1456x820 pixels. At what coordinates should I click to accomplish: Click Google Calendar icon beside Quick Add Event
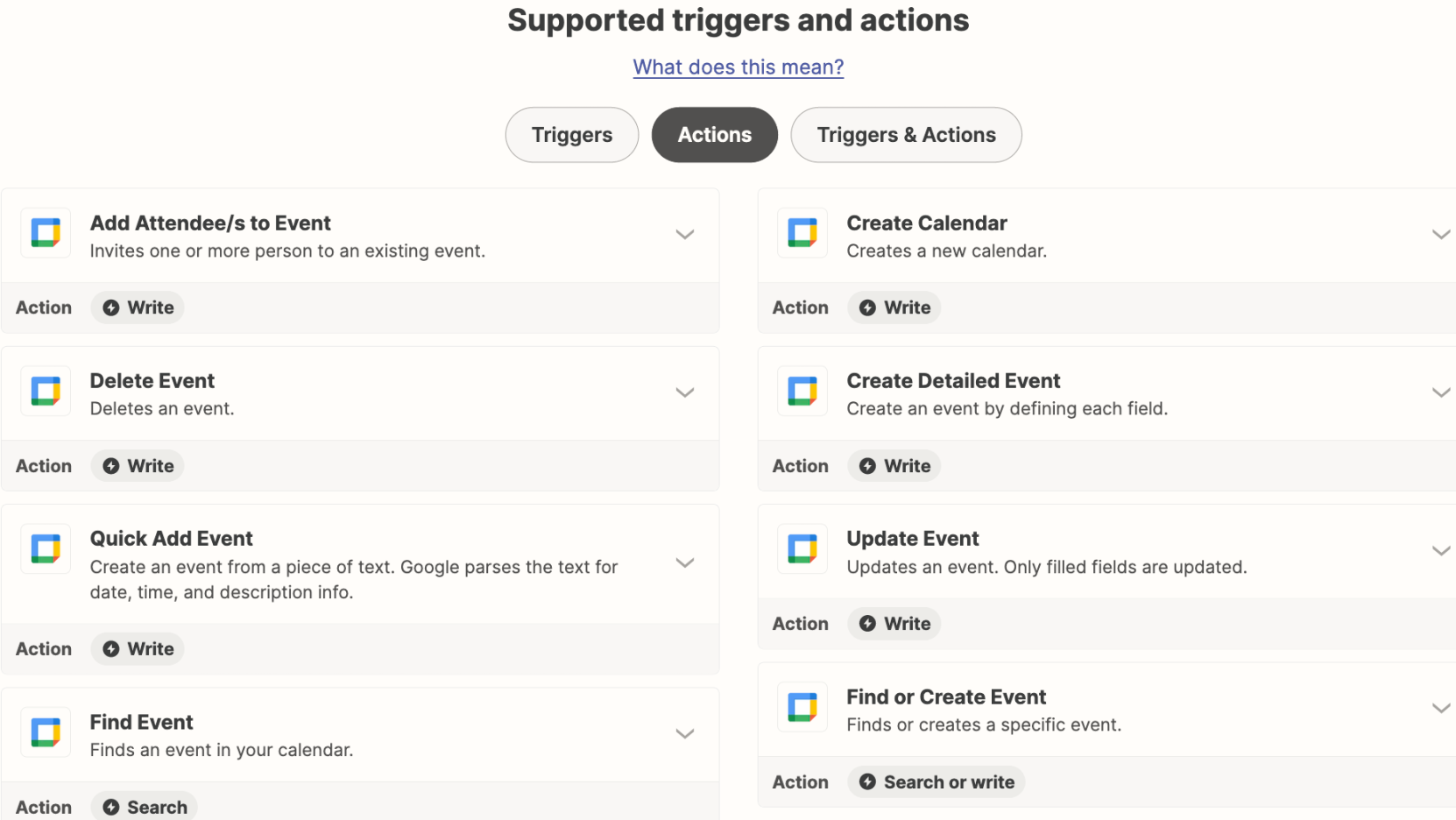(x=46, y=548)
